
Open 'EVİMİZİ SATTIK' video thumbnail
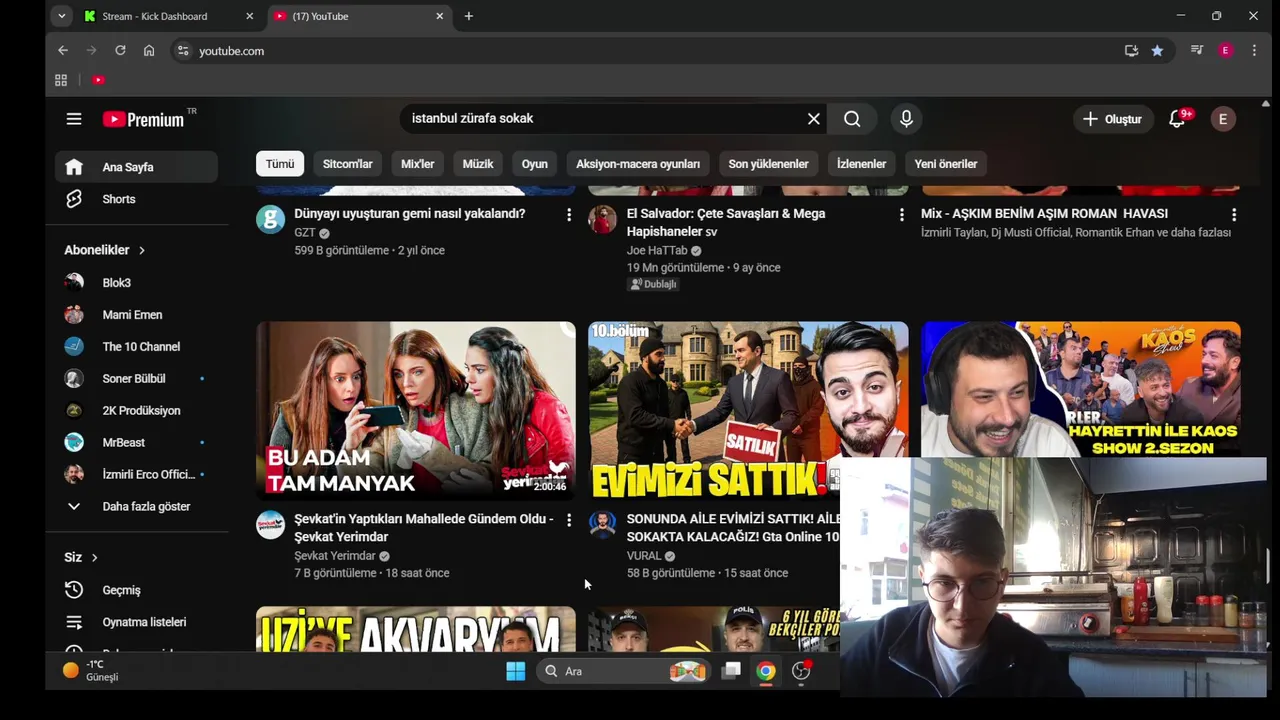click(748, 410)
